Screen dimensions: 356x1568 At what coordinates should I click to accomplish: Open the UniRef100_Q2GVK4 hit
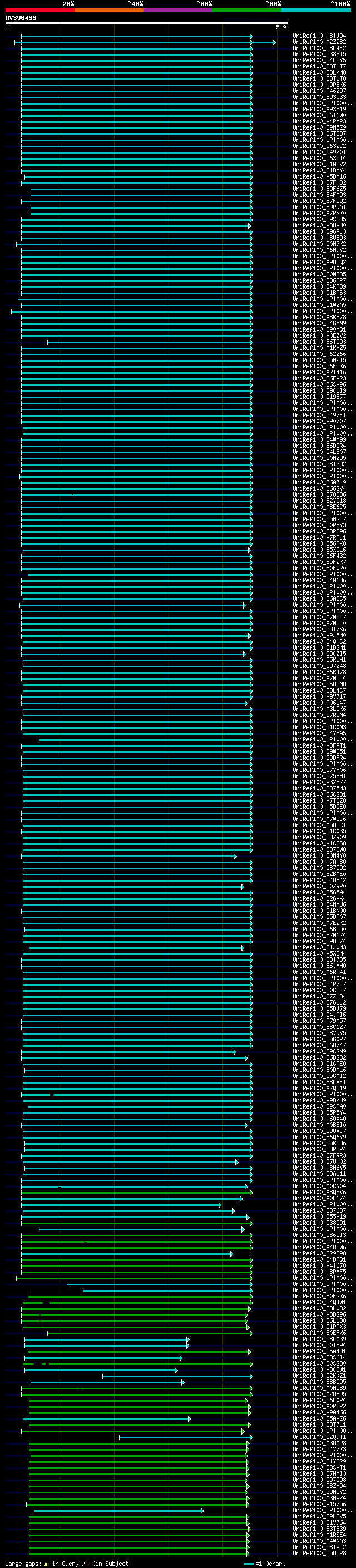click(319, 898)
